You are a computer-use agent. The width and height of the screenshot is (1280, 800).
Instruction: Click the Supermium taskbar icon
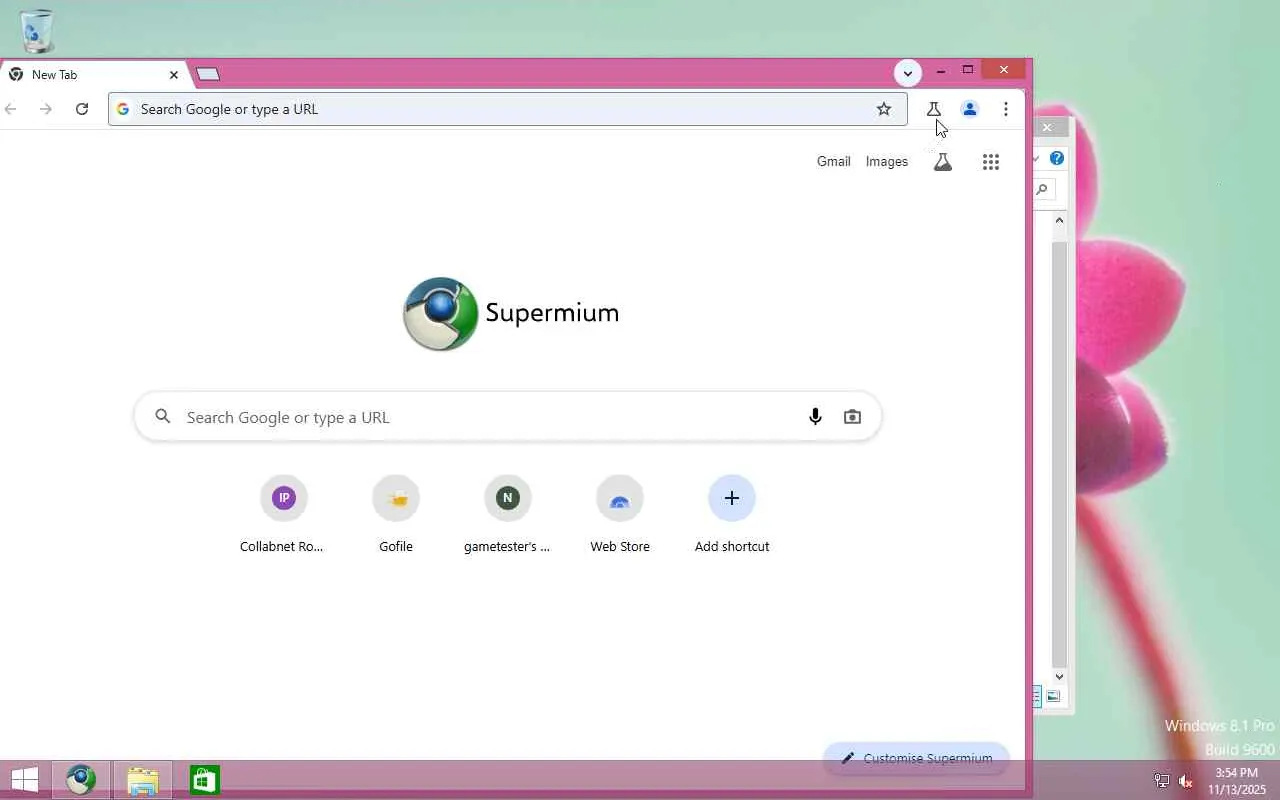[81, 779]
